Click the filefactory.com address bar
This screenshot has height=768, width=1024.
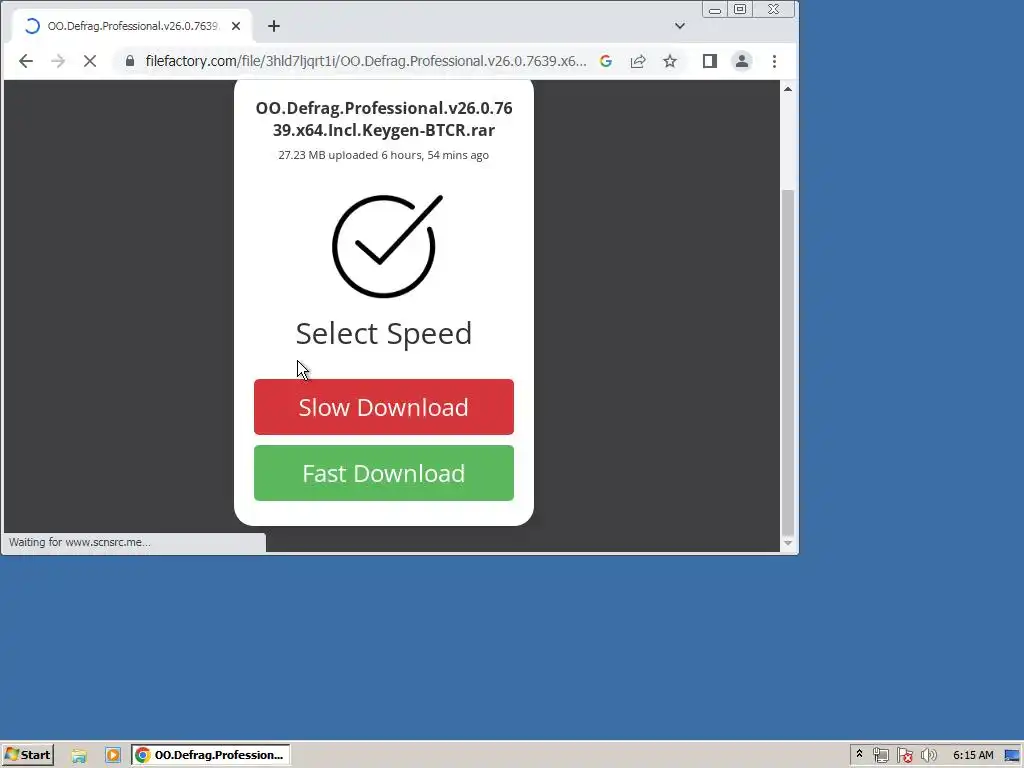pos(366,61)
